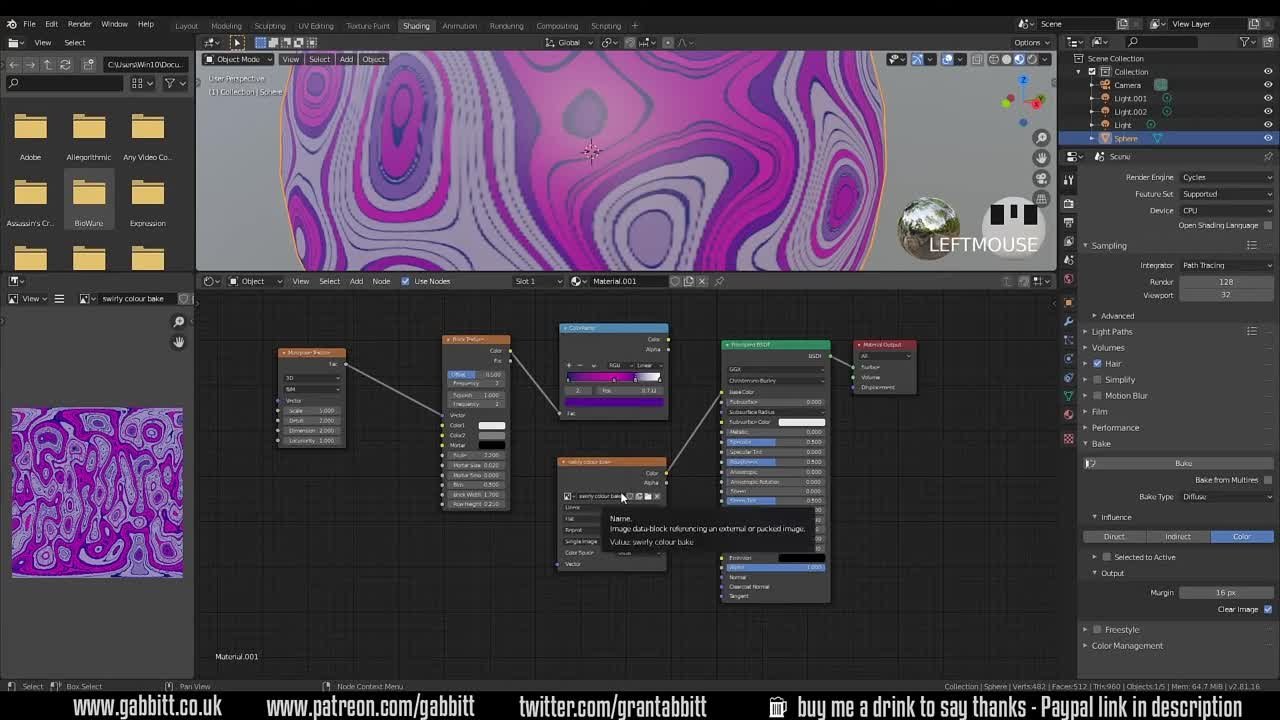Enable the Motion Blur checkbox
Image resolution: width=1280 pixels, height=720 pixels.
point(1097,395)
